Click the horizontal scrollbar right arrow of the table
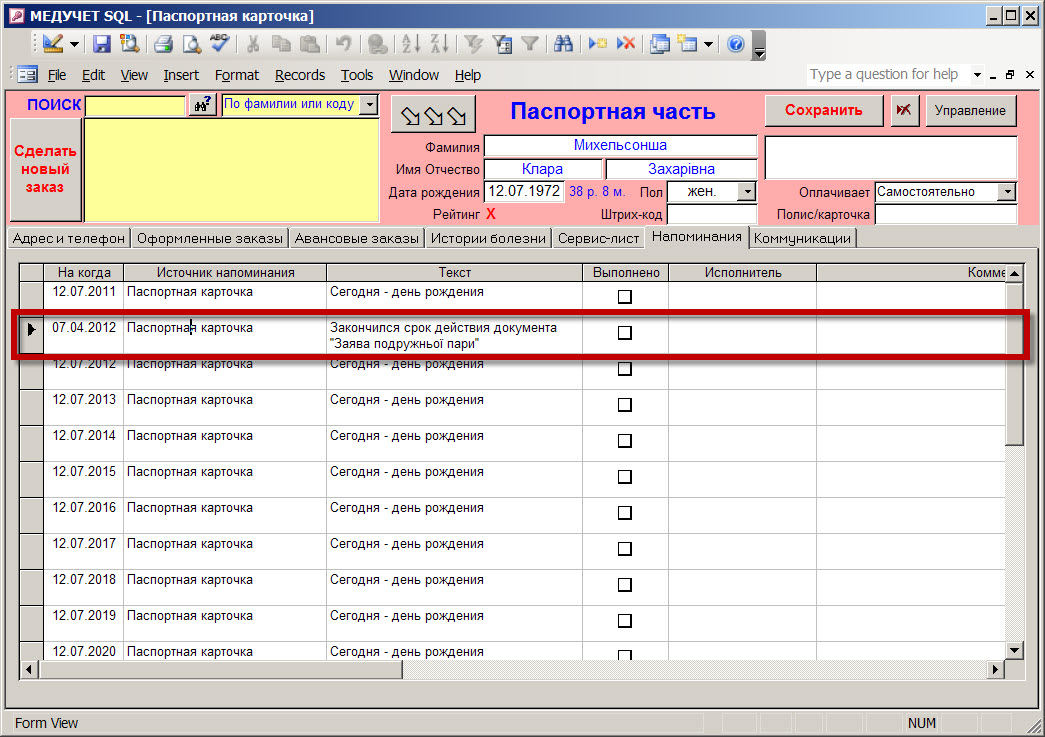The image size is (1045, 737). tap(995, 669)
